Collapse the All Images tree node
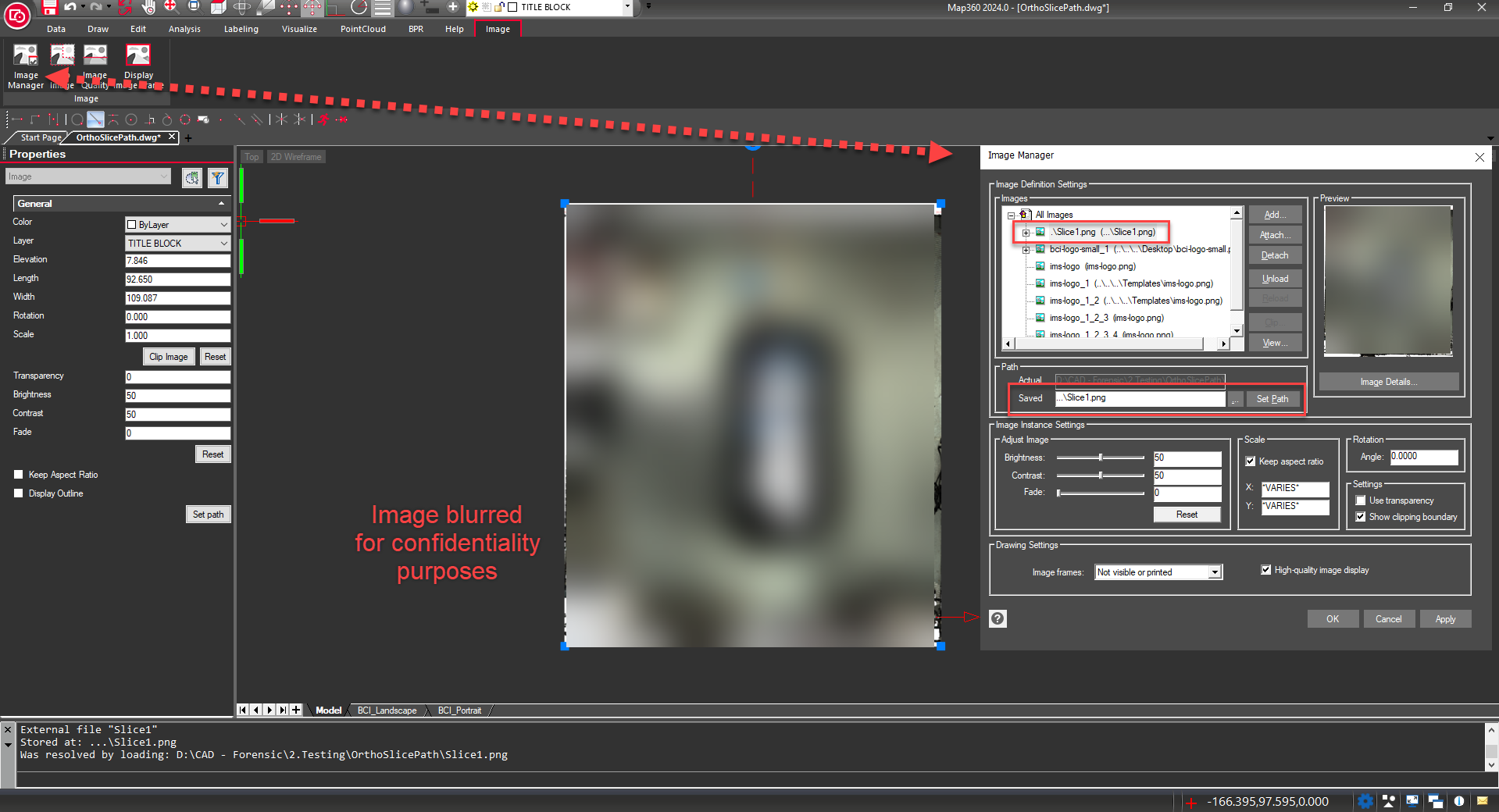The width and height of the screenshot is (1499, 812). coord(1011,215)
